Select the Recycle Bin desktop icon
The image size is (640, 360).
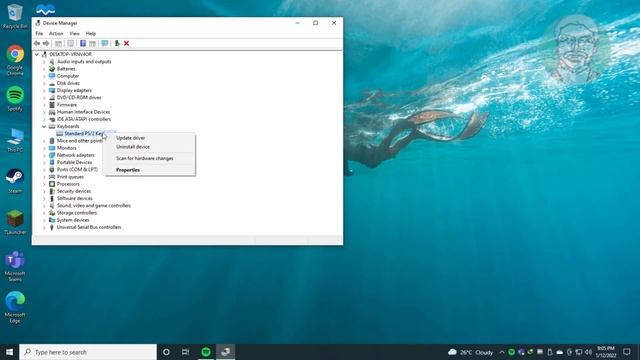pos(15,16)
